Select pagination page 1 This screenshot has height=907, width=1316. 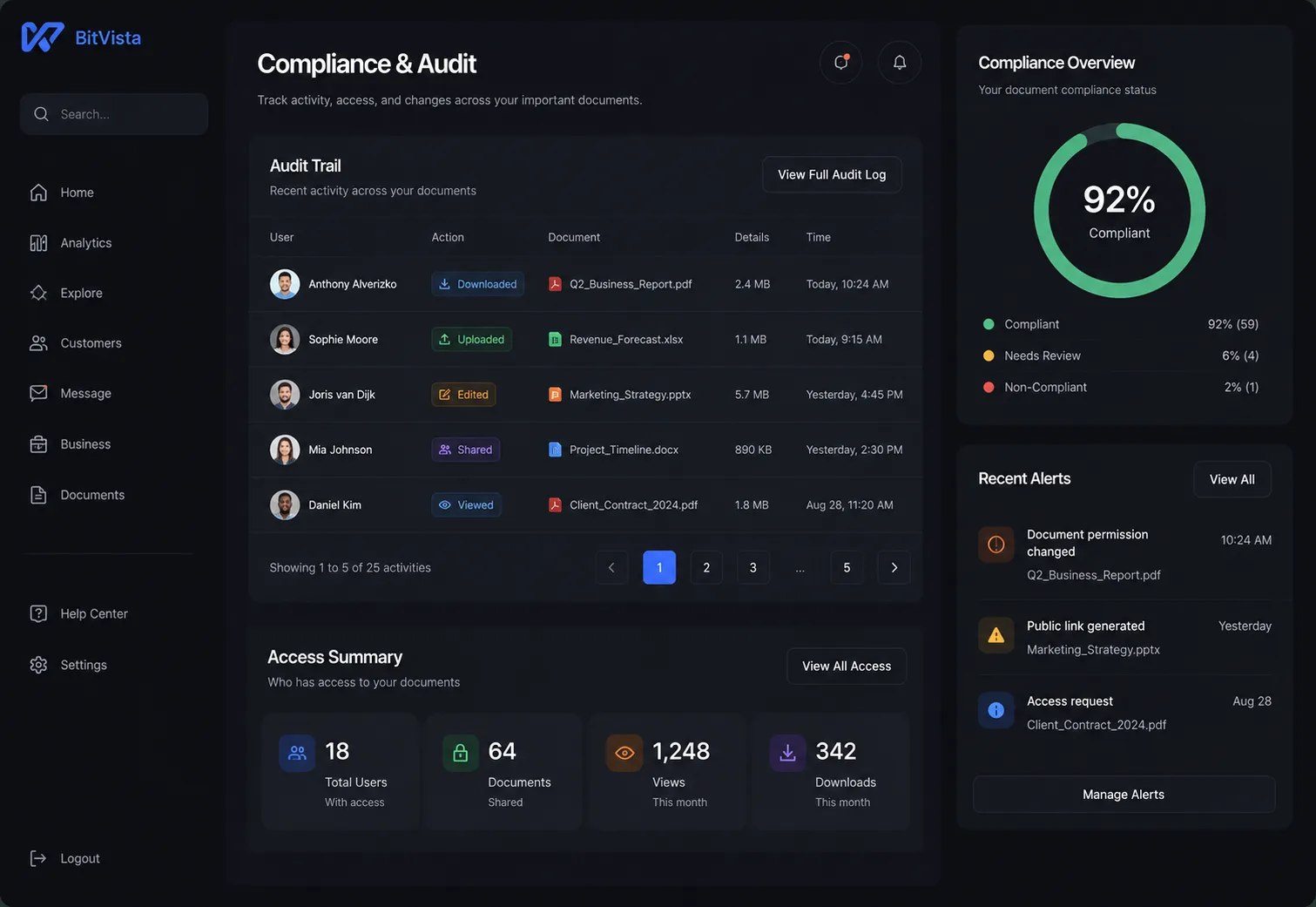(659, 568)
